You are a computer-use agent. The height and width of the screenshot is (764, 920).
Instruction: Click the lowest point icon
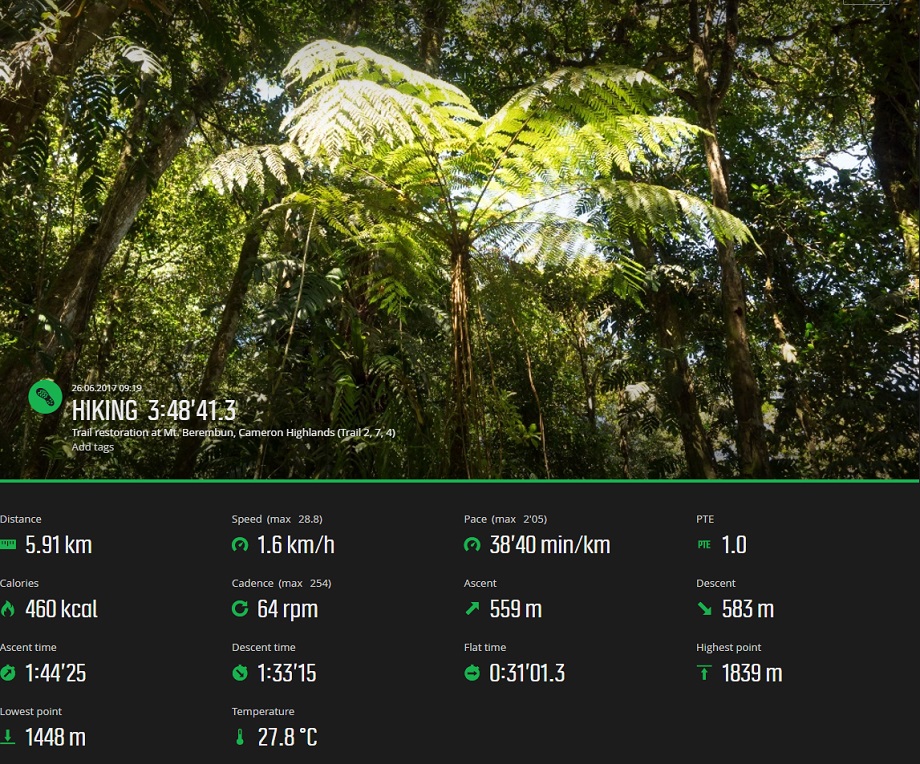pyautogui.click(x=7, y=737)
